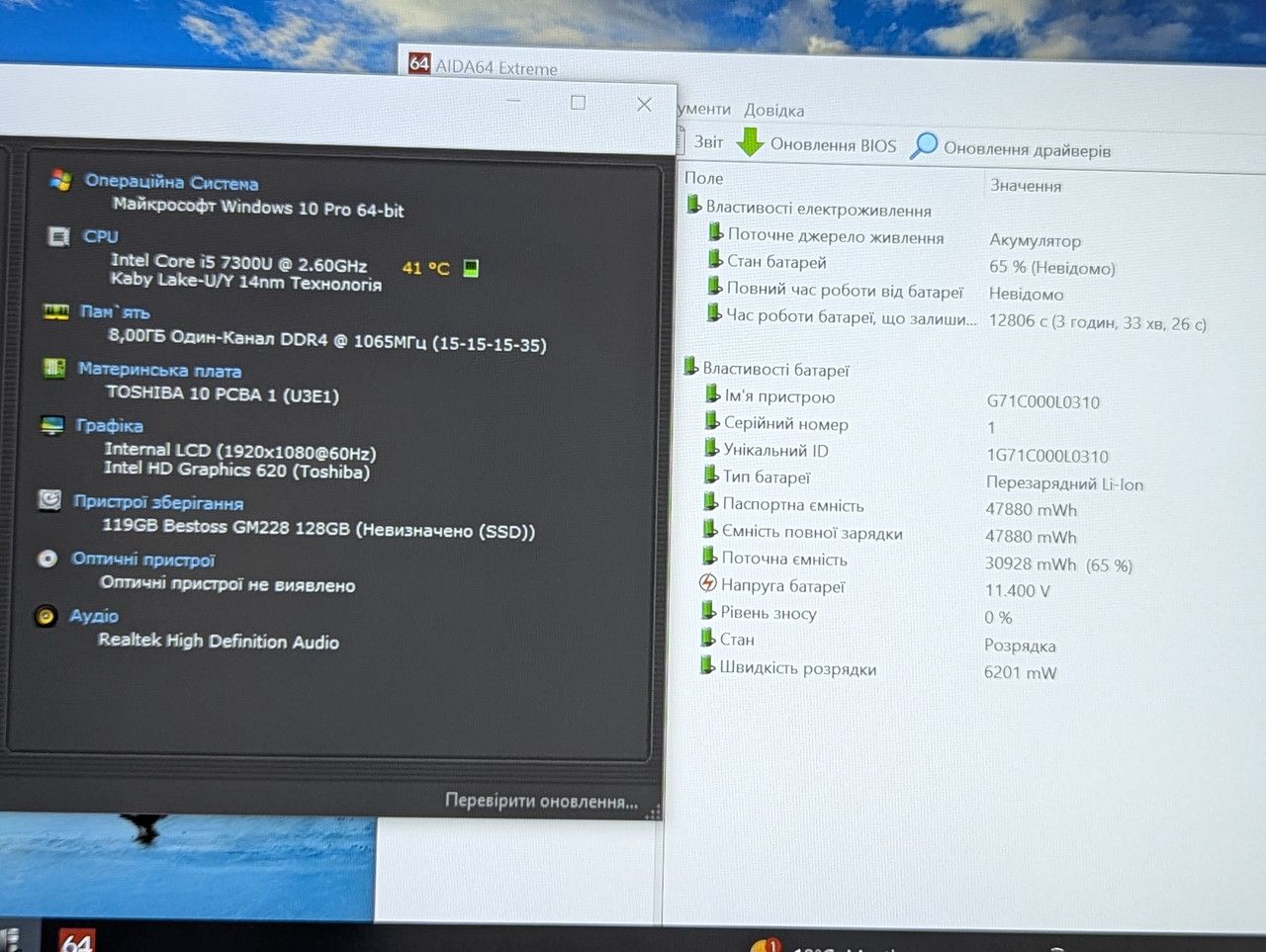
Task: Click the Оновлення BIOS toolbar label
Action: coord(833,145)
